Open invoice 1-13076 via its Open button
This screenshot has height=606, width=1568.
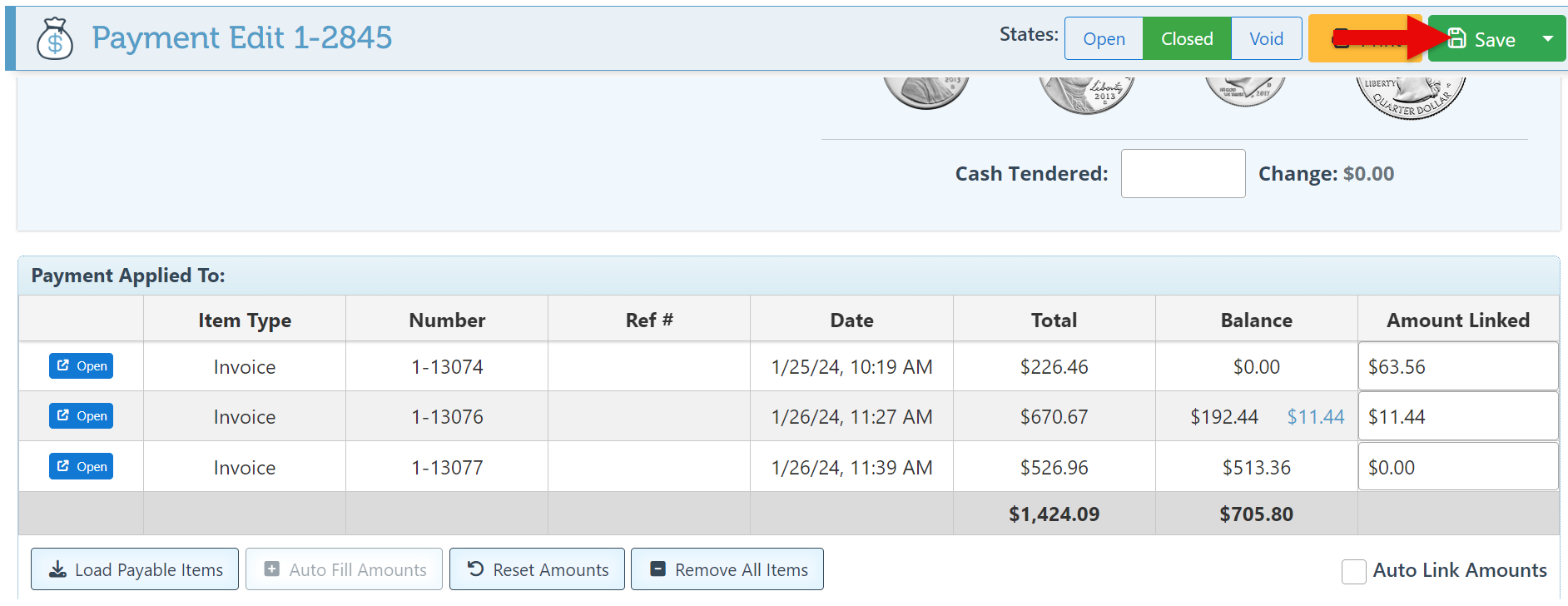point(81,416)
